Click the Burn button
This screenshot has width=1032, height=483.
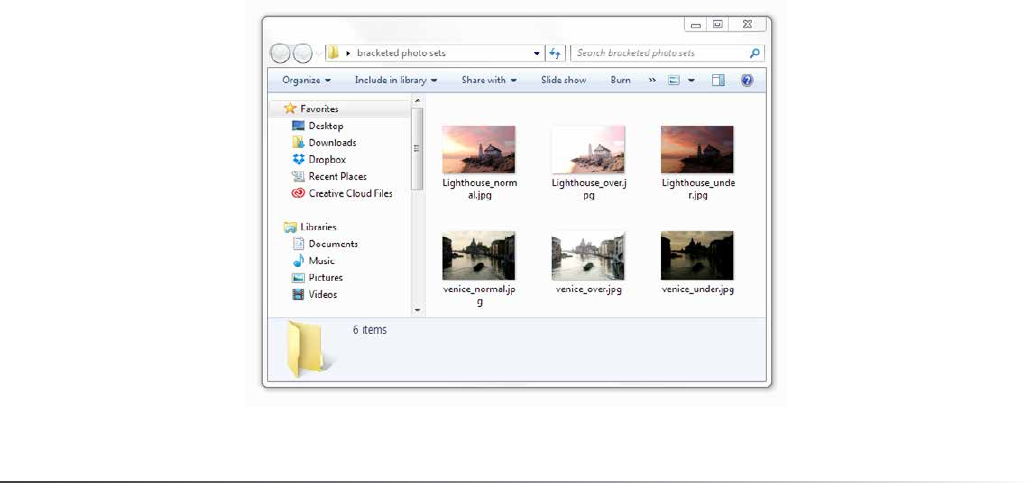click(x=621, y=80)
